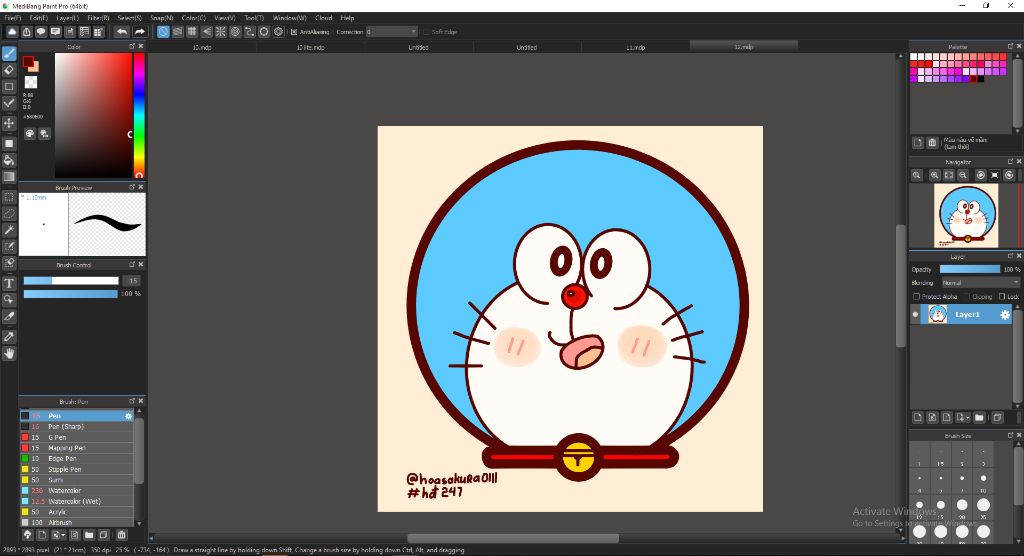Add a layer folder in Layer panel
Viewport: 1024px width, 556px height.
(x=979, y=417)
